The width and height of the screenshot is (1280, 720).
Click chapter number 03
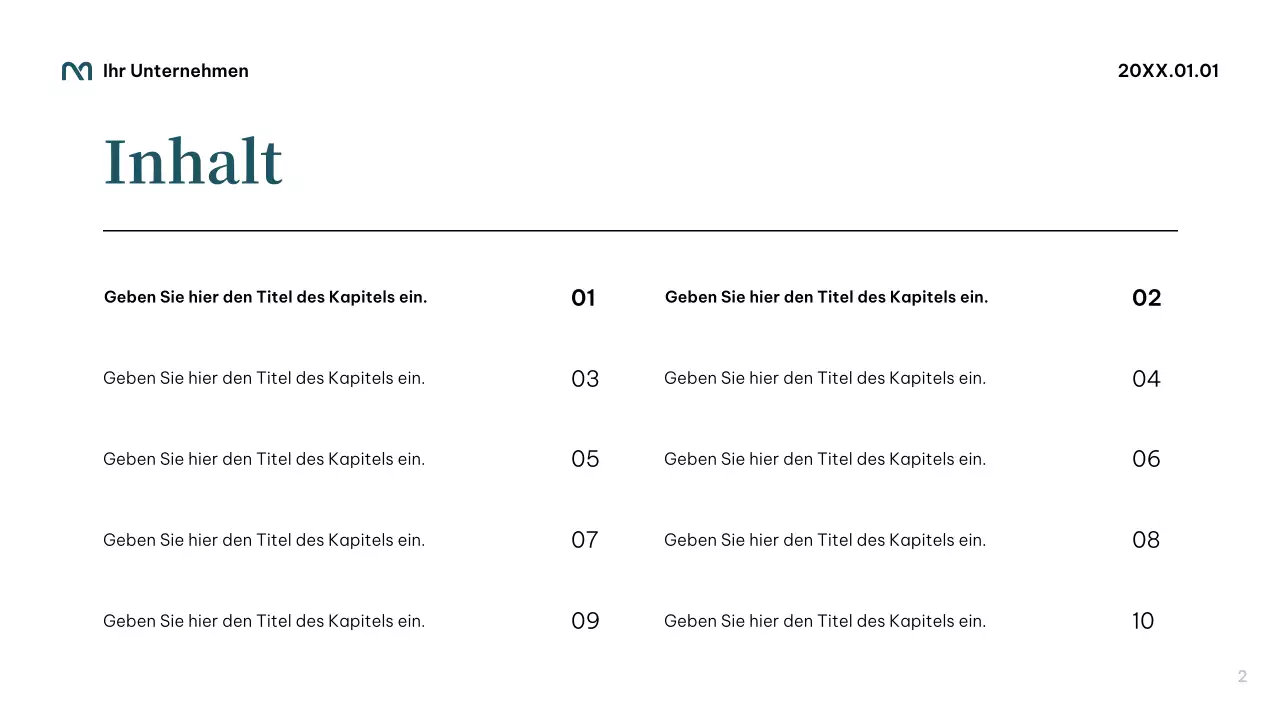pyautogui.click(x=585, y=379)
